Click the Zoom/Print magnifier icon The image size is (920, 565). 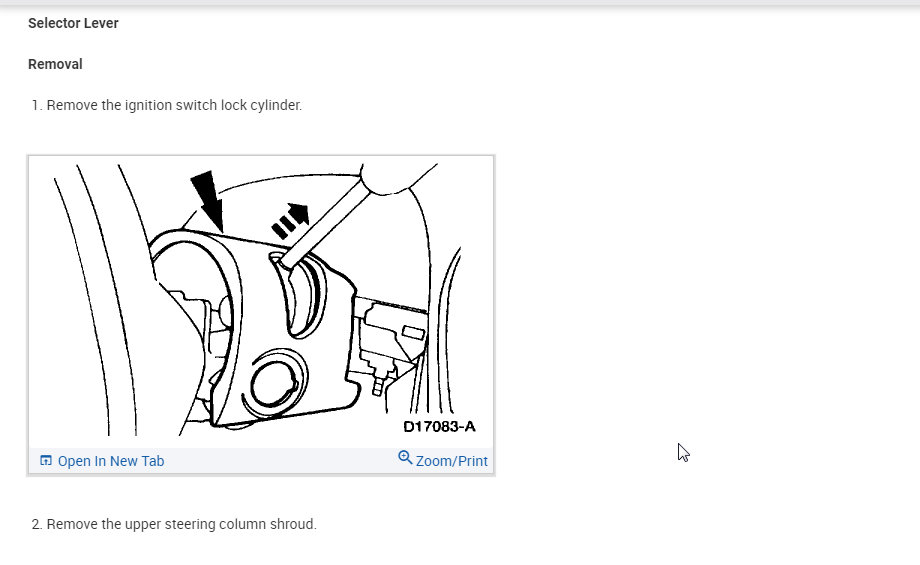click(x=405, y=457)
